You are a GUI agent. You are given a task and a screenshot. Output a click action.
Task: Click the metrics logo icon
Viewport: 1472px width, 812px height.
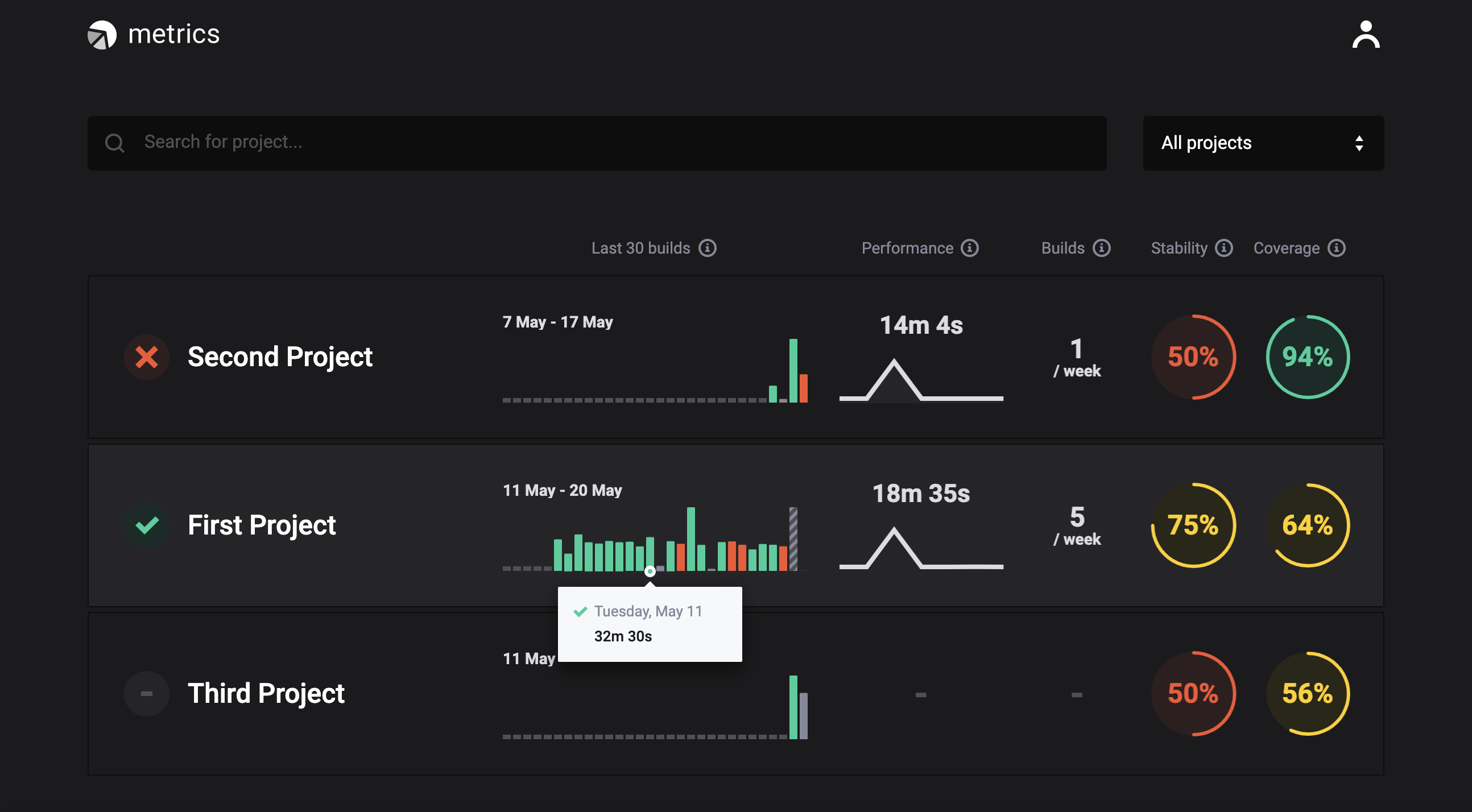pos(102,35)
